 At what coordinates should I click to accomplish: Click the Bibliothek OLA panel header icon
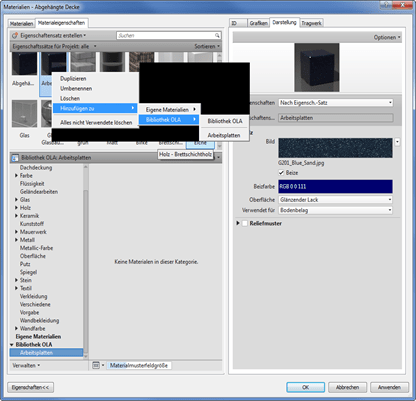(15, 158)
